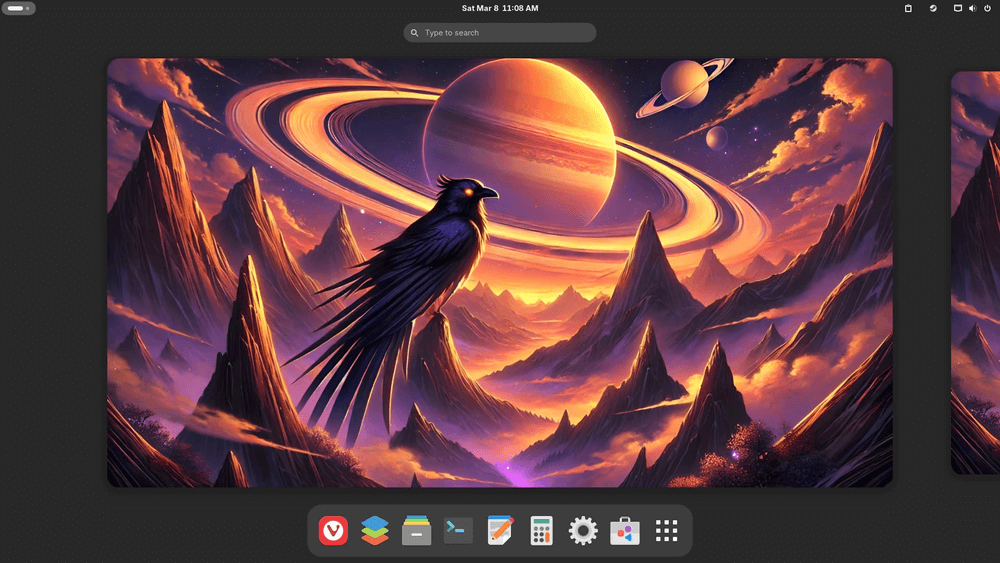Image resolution: width=1000 pixels, height=563 pixels.
Task: Open the Software store bag icon
Action: 625,531
